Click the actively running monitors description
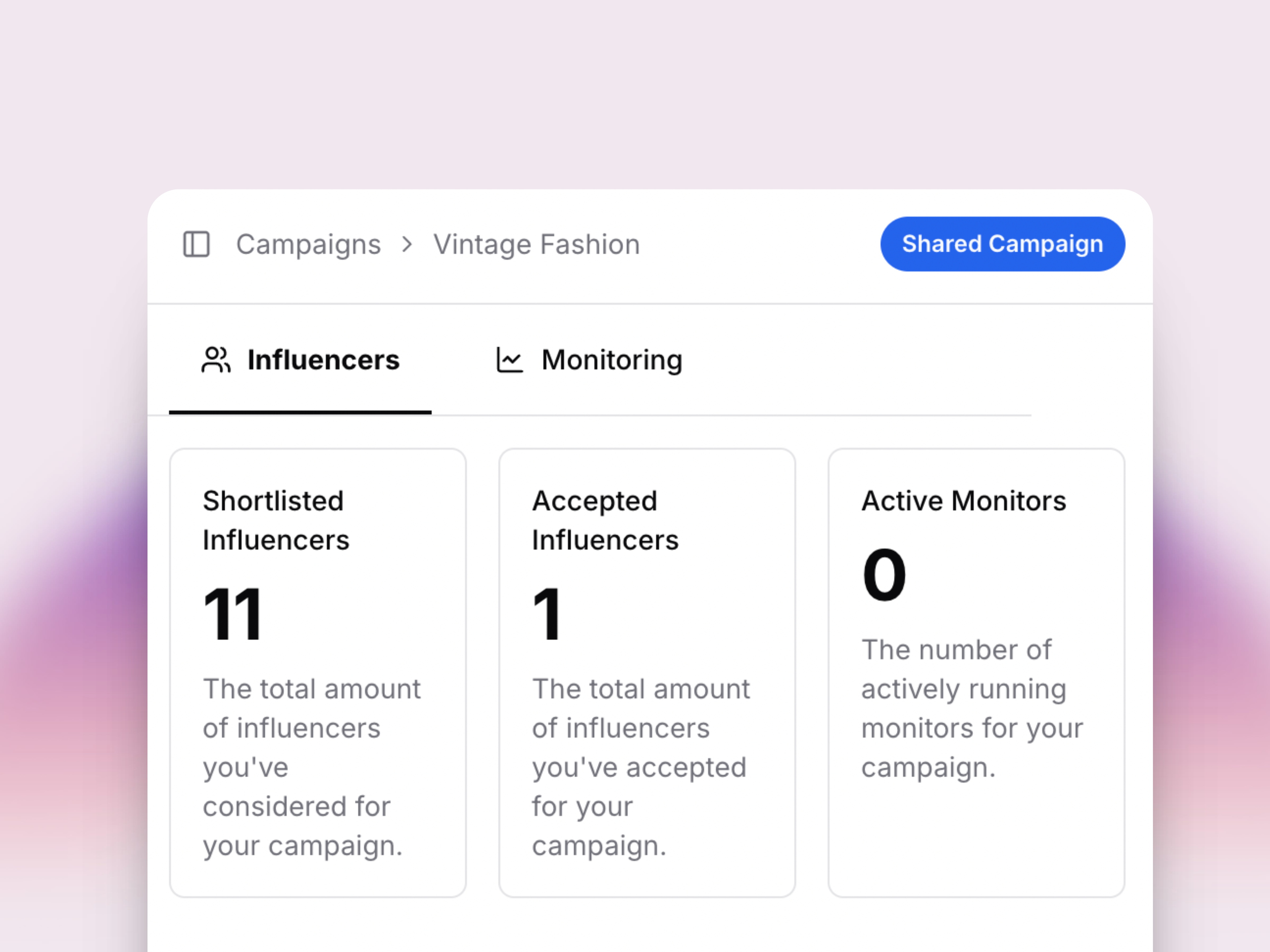 [x=971, y=709]
